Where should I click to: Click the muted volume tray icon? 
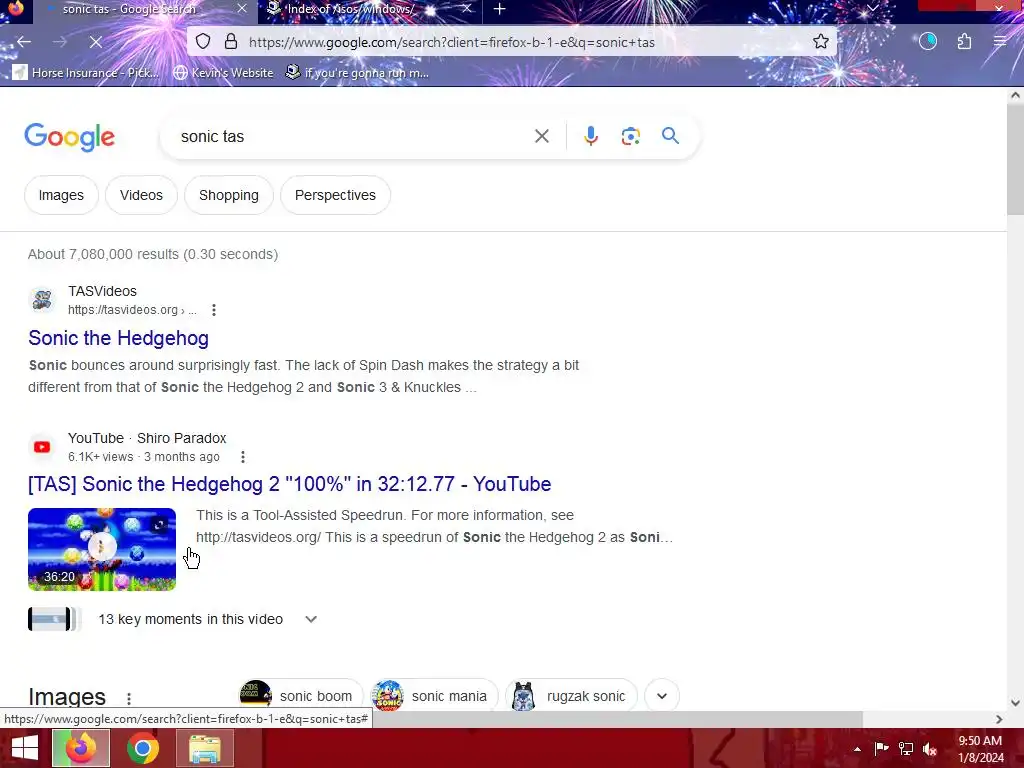[930, 750]
